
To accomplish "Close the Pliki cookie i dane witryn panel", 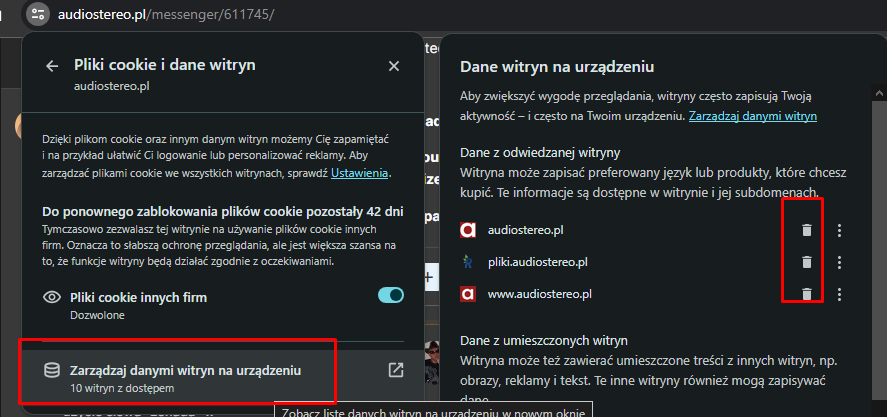I will click(394, 66).
